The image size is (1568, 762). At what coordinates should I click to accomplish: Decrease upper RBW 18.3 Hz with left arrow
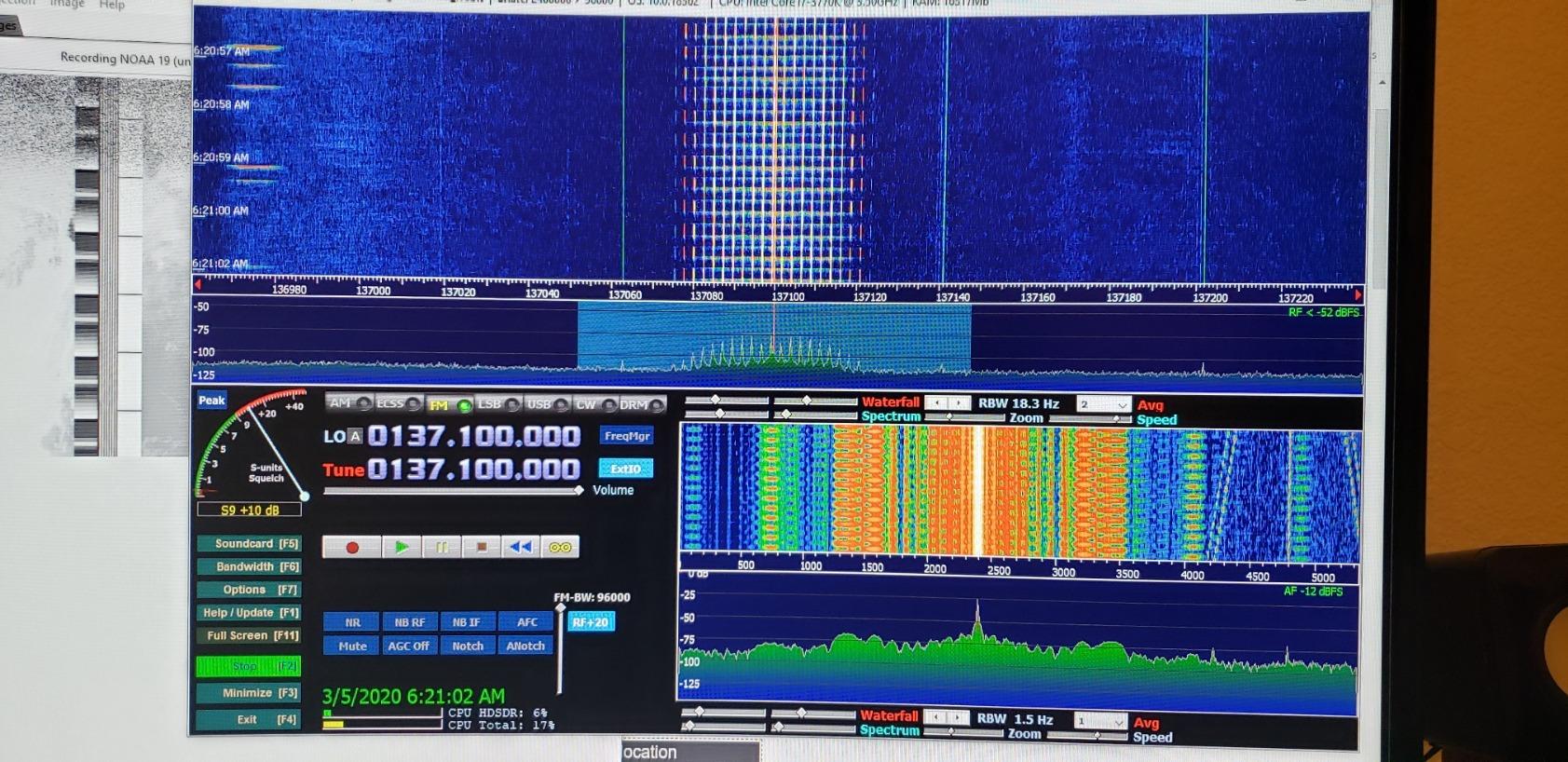937,403
